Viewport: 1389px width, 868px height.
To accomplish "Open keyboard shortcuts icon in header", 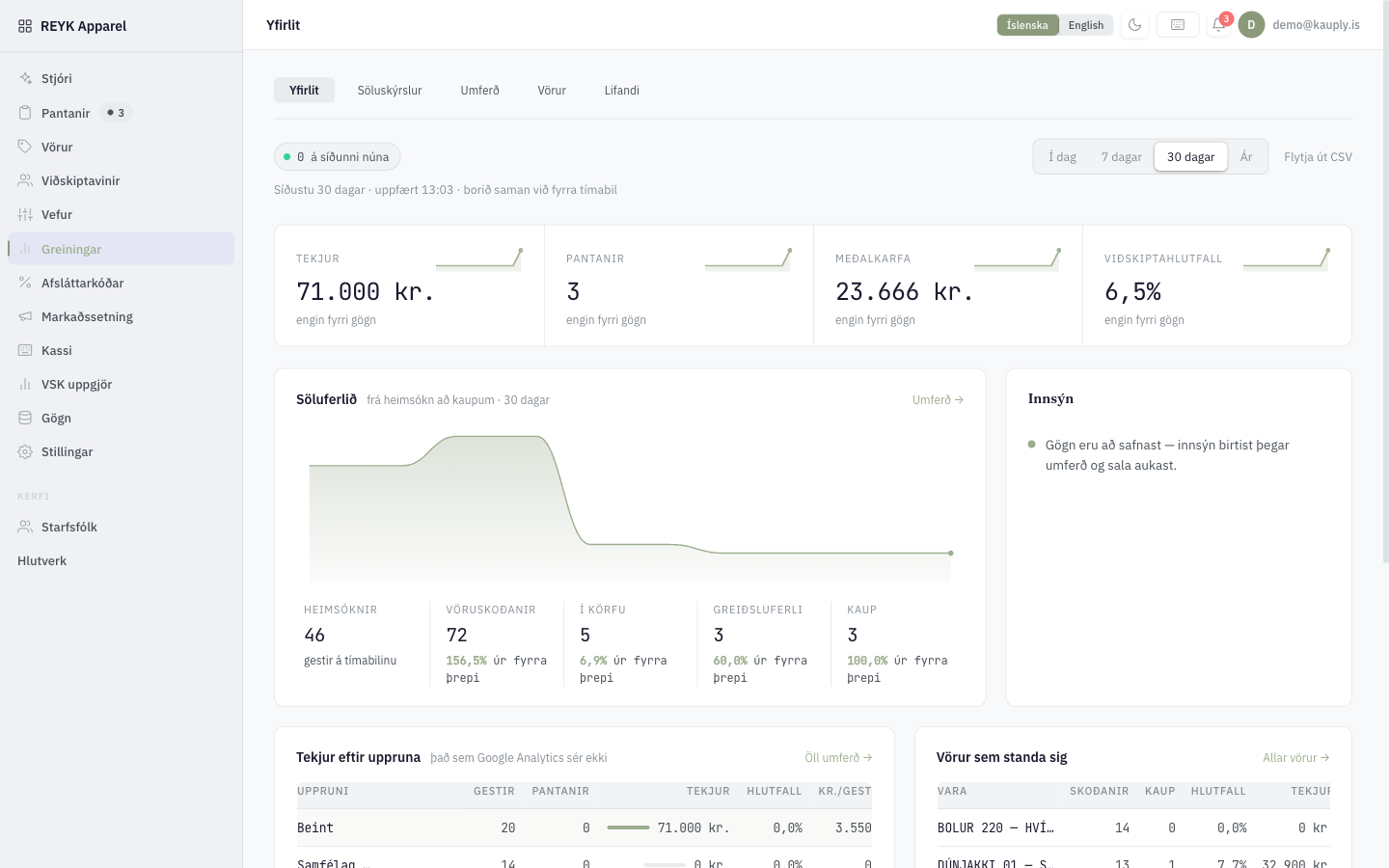I will click(1178, 25).
